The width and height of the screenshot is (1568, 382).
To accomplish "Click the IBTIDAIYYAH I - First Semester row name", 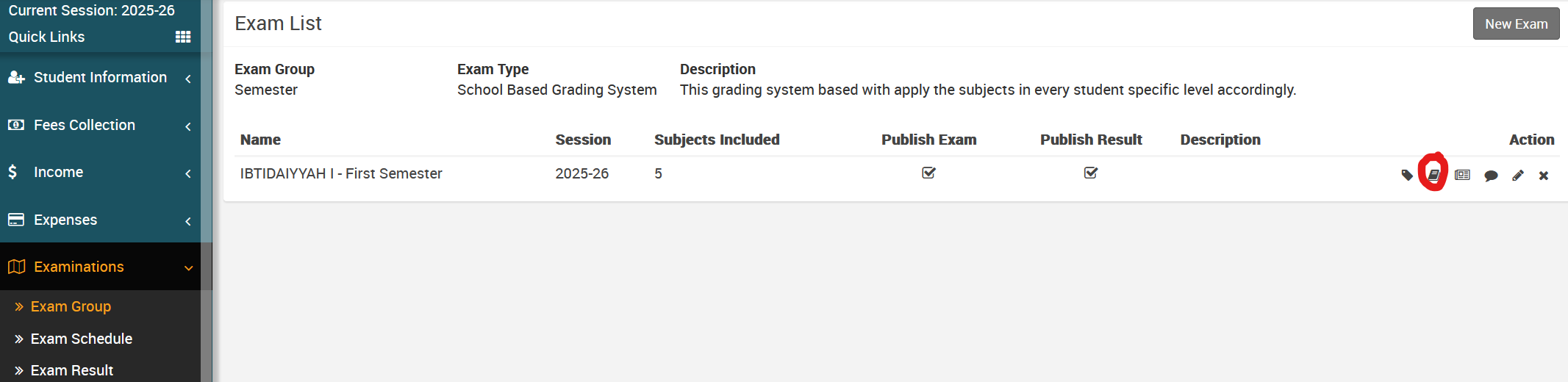I will pyautogui.click(x=341, y=173).
